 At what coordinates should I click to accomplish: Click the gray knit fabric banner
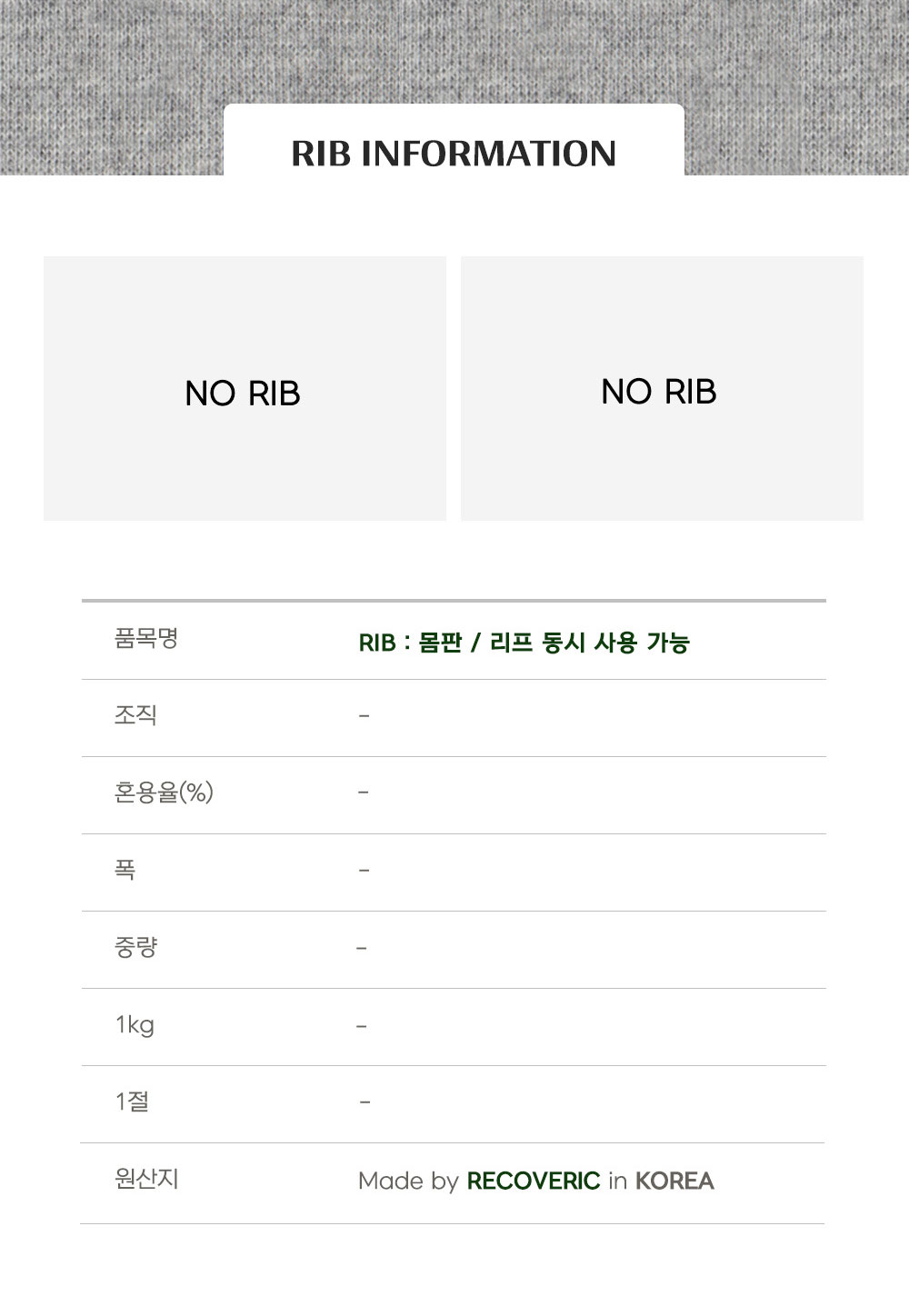coord(109,82)
